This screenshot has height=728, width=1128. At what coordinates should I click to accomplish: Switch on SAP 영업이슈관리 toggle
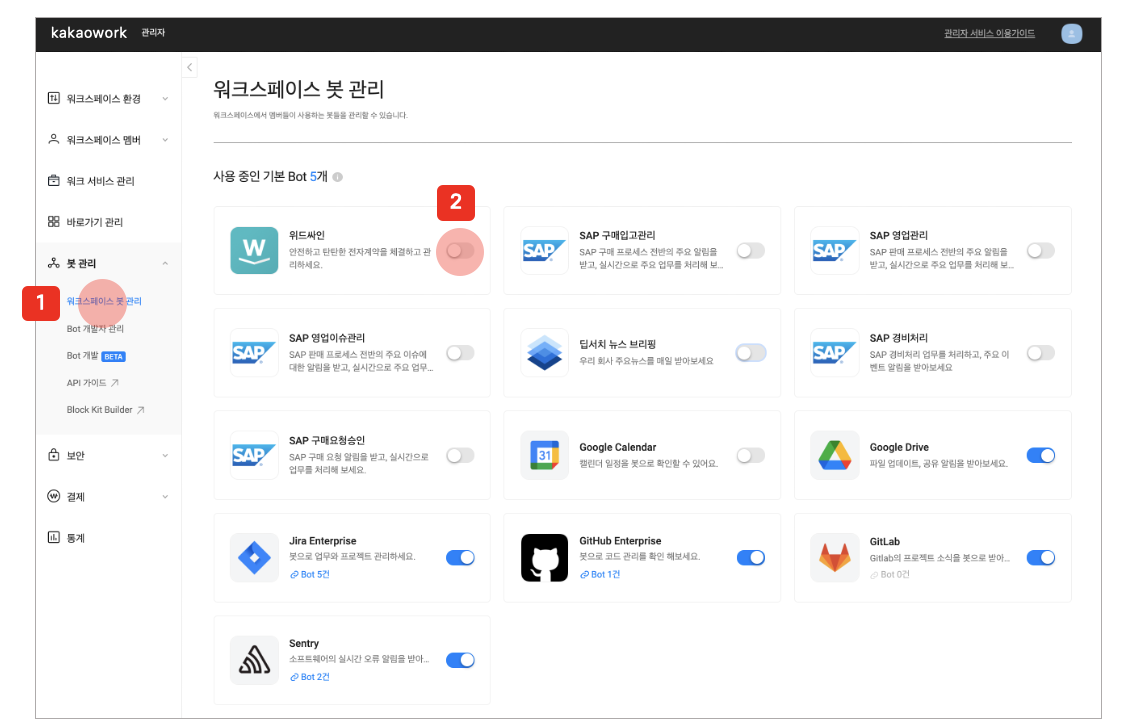[x=460, y=352]
